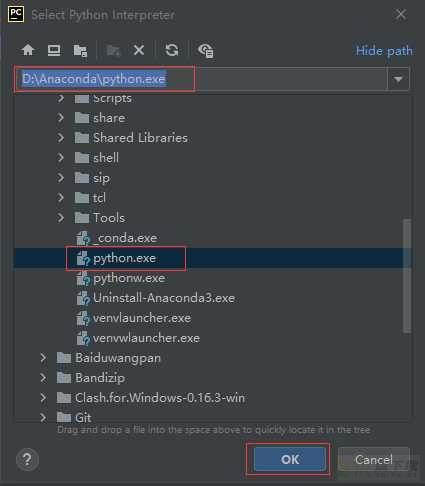Jump to Project directory icon
The width and height of the screenshot is (425, 486).
pos(80,51)
